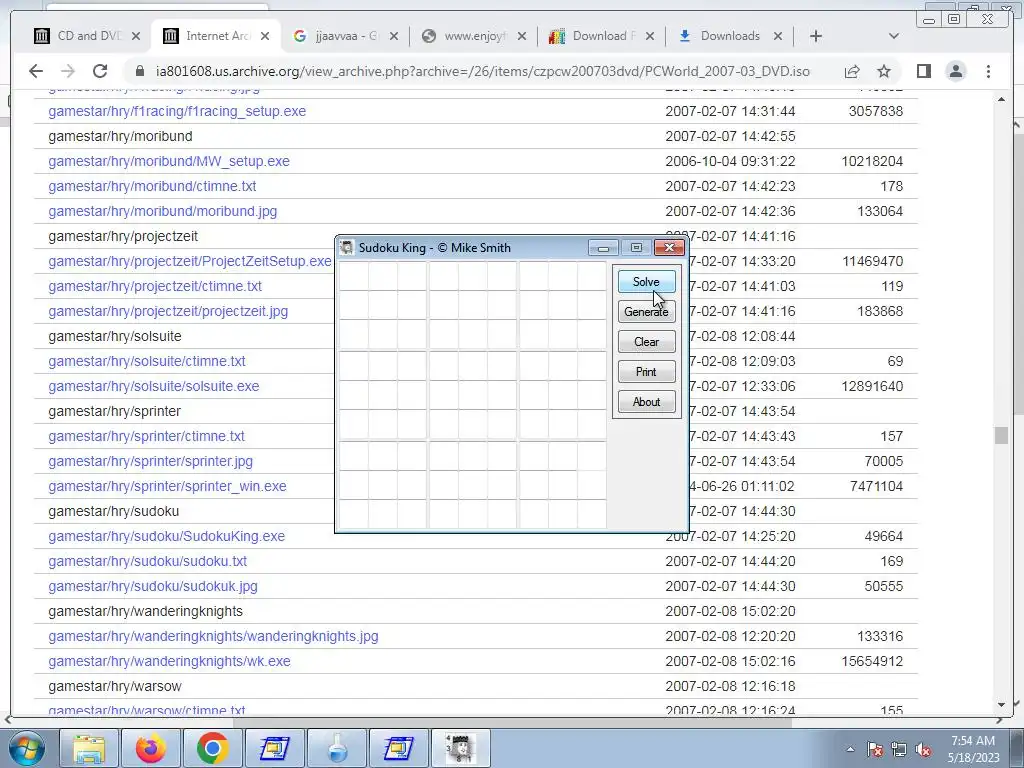Click the Generate button in Sudoku King
This screenshot has height=768, width=1024.
(646, 312)
